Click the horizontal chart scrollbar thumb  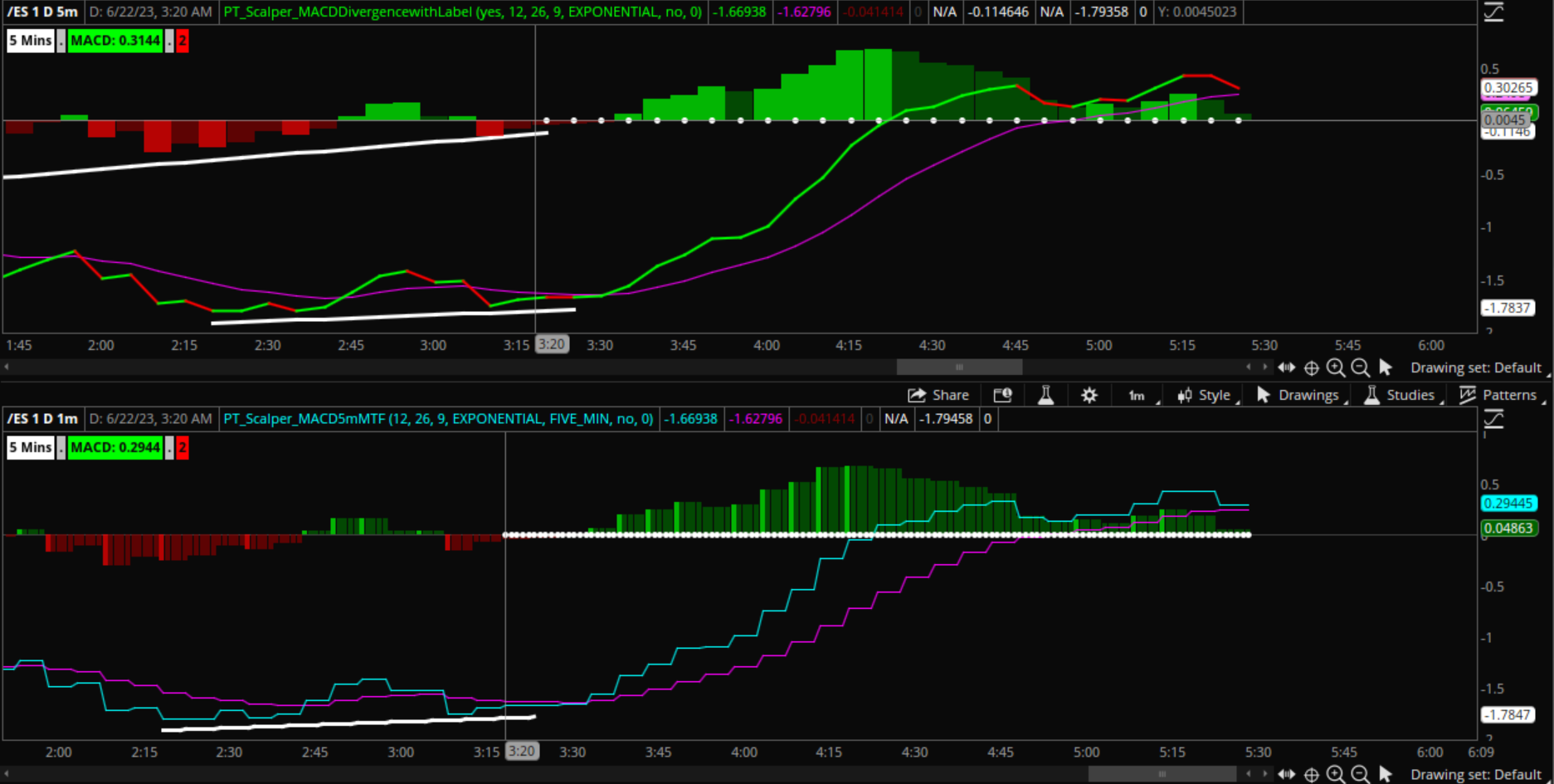960,367
